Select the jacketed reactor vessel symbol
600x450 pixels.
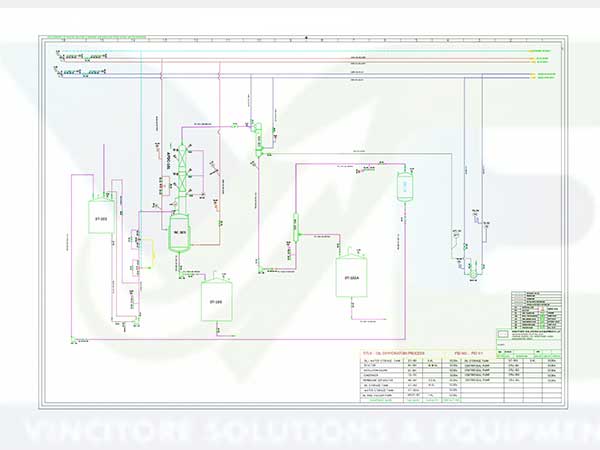[179, 233]
